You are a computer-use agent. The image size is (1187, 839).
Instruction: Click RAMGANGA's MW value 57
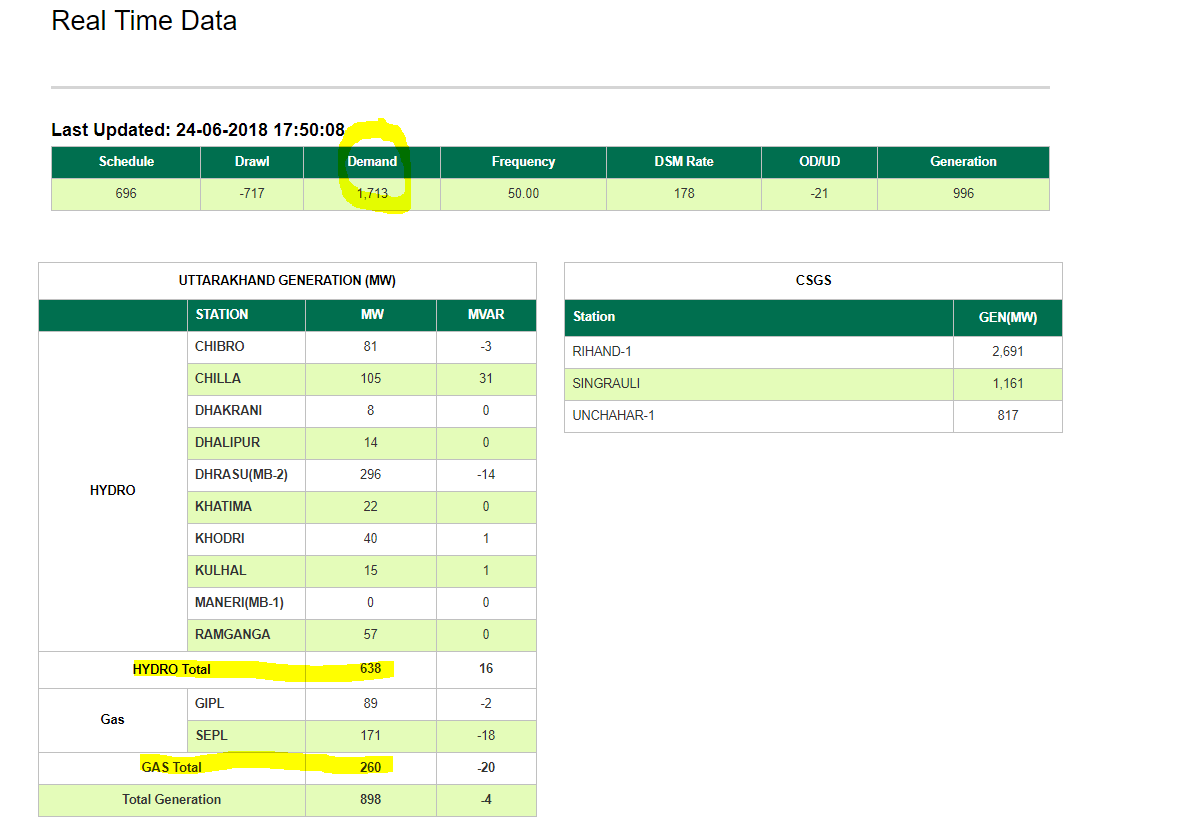tap(370, 635)
